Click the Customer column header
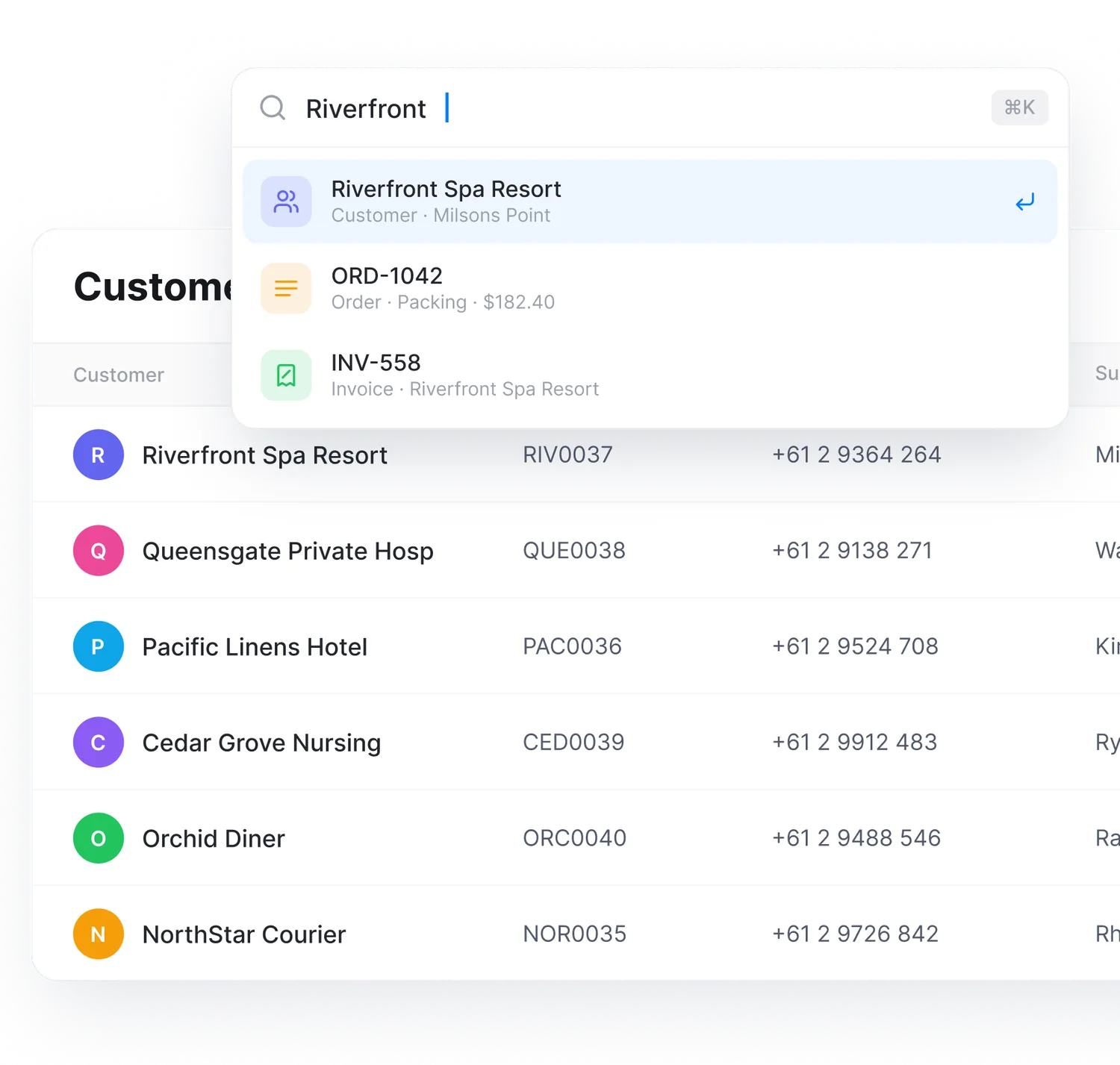 119,375
